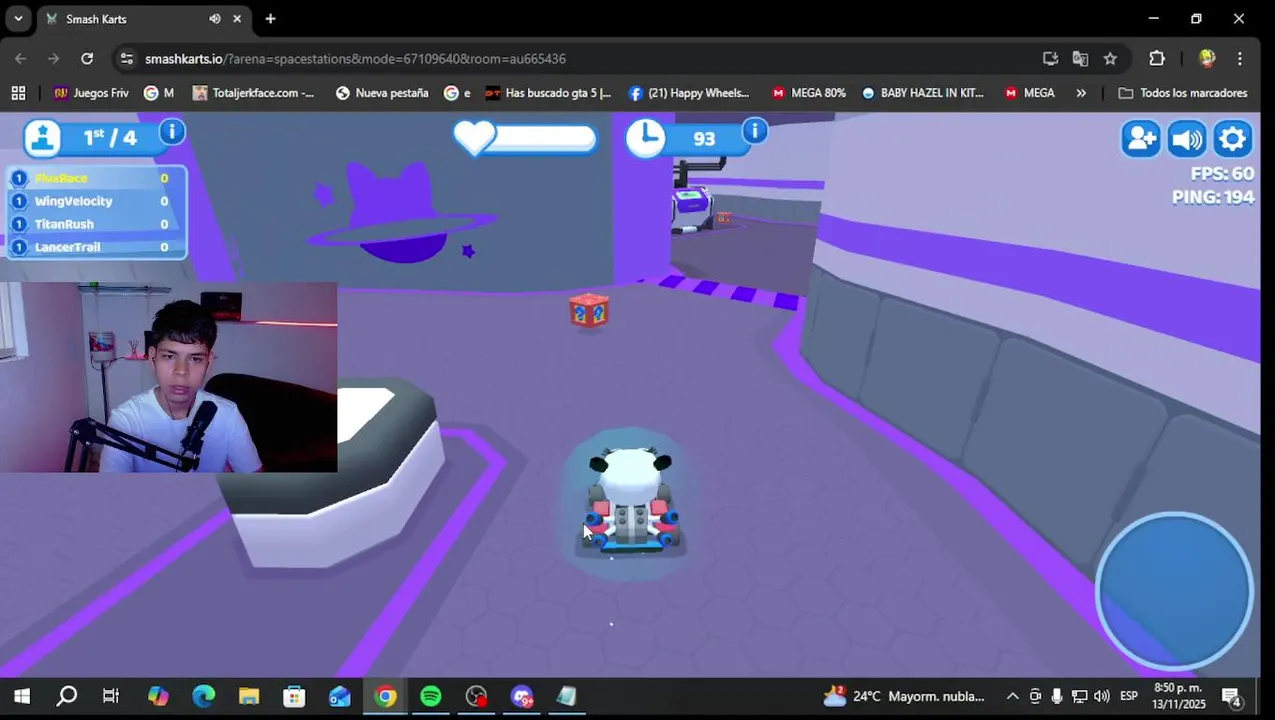Select WingVelocity in the leaderboard

(95, 201)
